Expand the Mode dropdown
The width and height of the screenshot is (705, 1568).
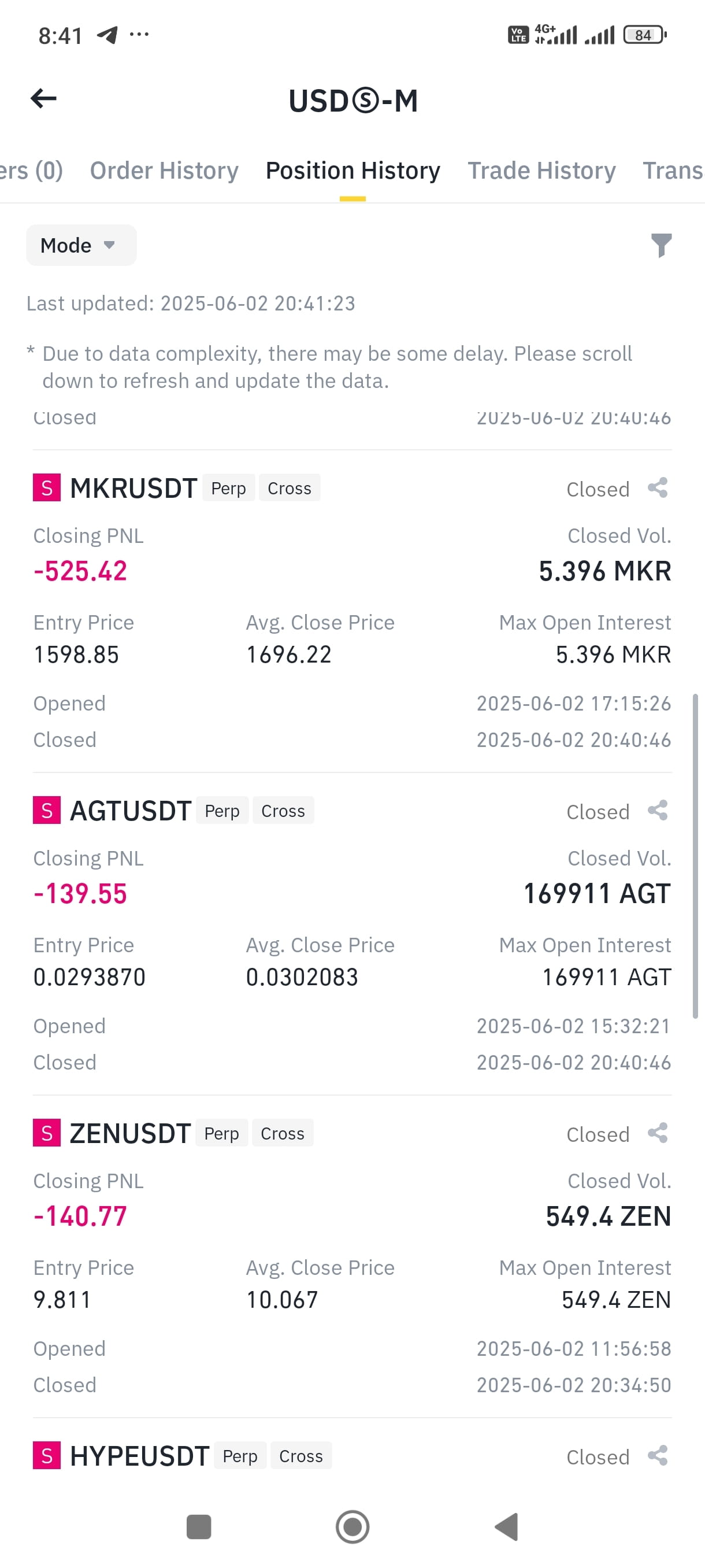click(x=81, y=245)
